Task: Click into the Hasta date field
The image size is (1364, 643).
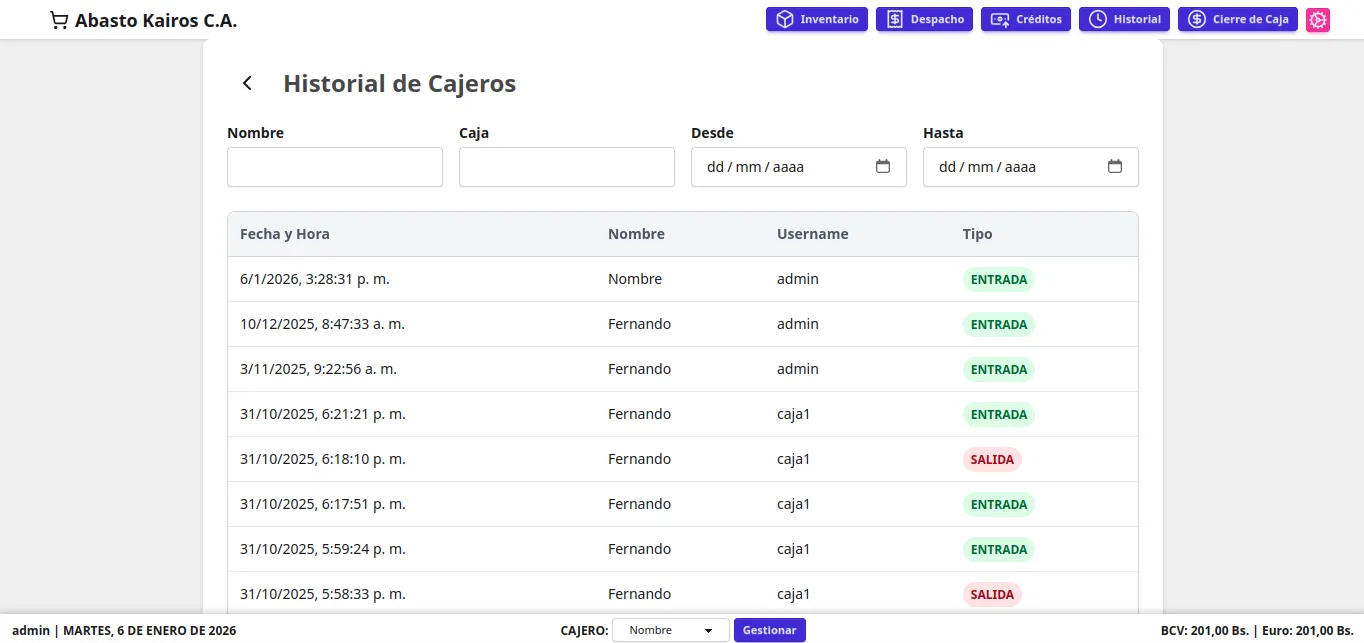Action: pos(1000,167)
